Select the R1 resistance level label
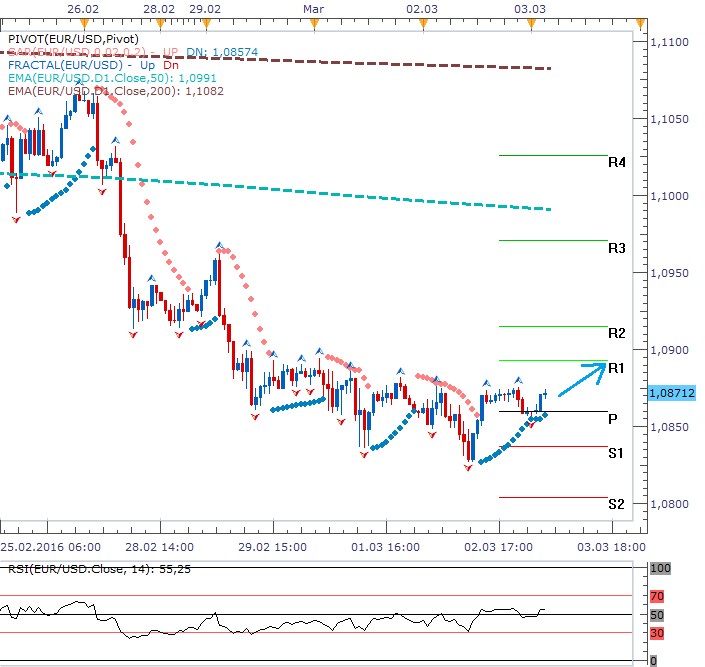The height and width of the screenshot is (667, 705). point(616,368)
